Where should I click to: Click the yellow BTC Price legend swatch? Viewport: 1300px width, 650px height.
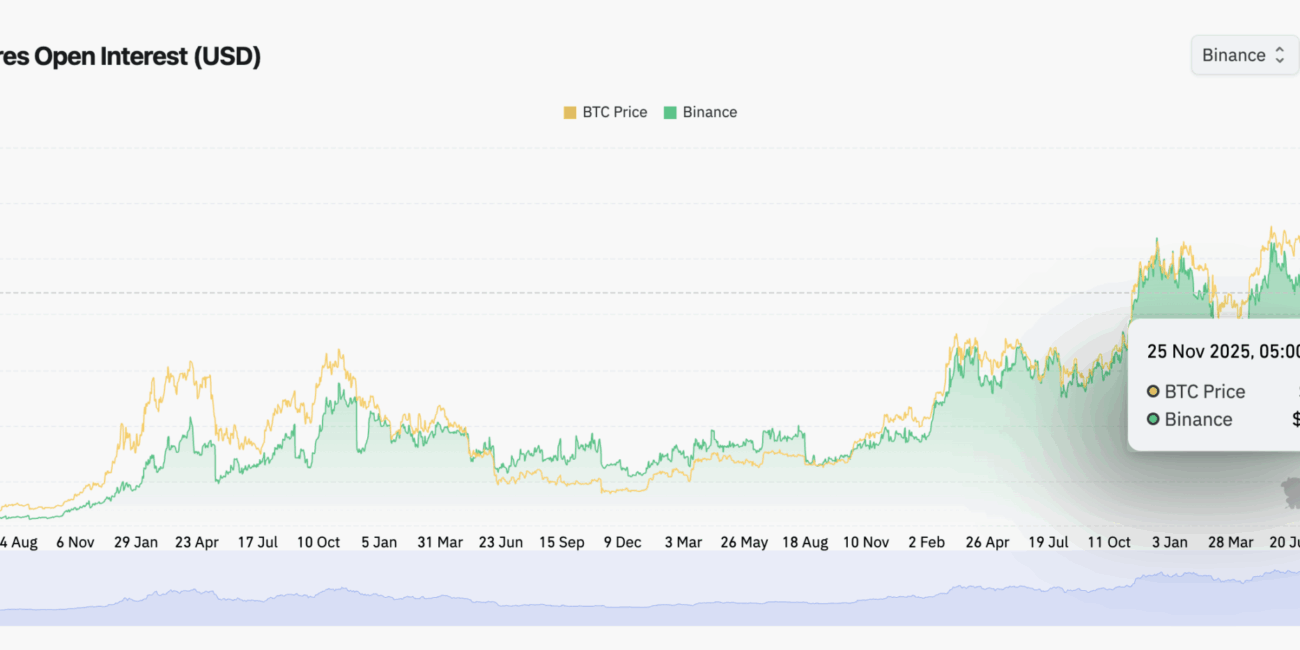pos(570,112)
